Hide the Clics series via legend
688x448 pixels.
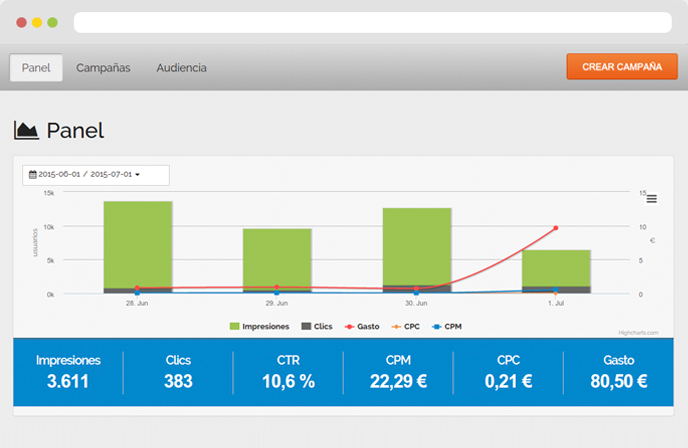pyautogui.click(x=315, y=326)
